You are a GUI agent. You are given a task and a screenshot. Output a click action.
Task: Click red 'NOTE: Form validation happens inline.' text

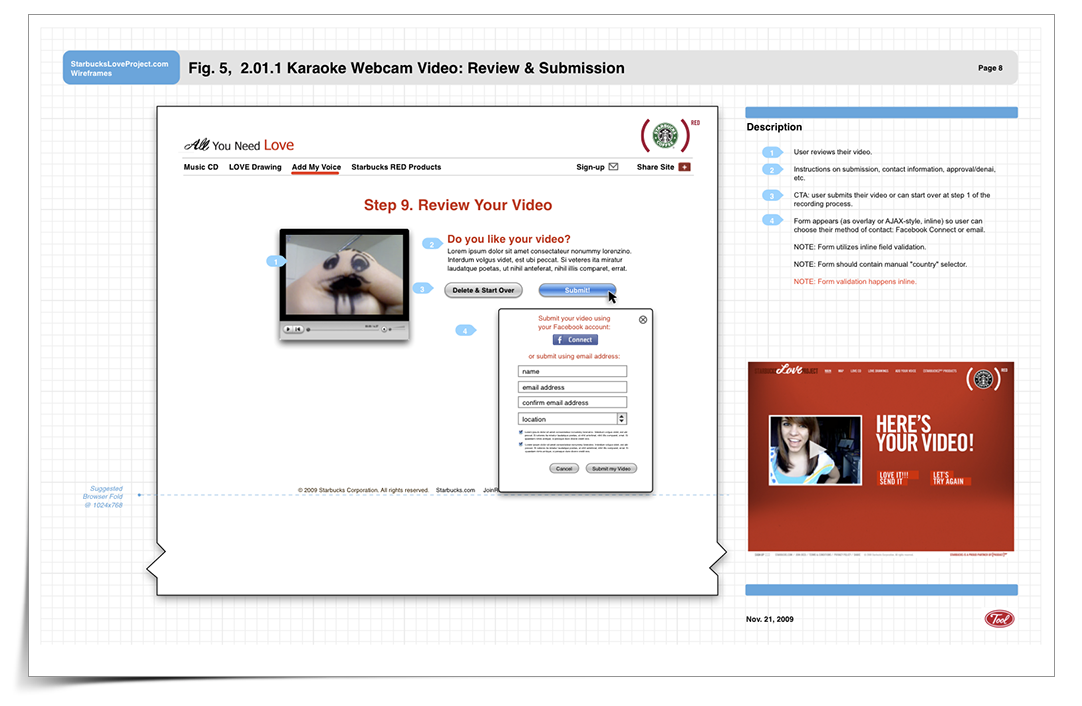point(854,282)
